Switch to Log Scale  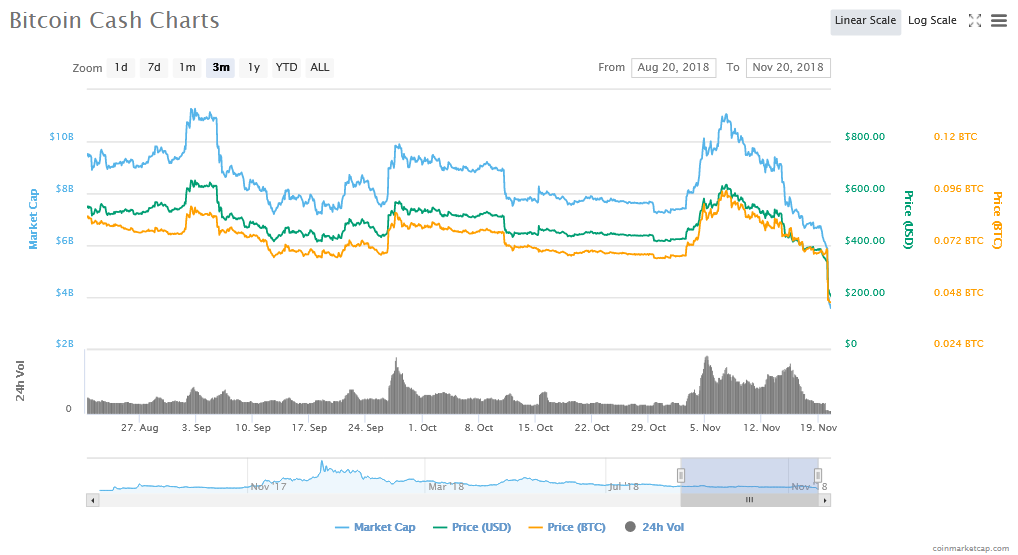932,21
